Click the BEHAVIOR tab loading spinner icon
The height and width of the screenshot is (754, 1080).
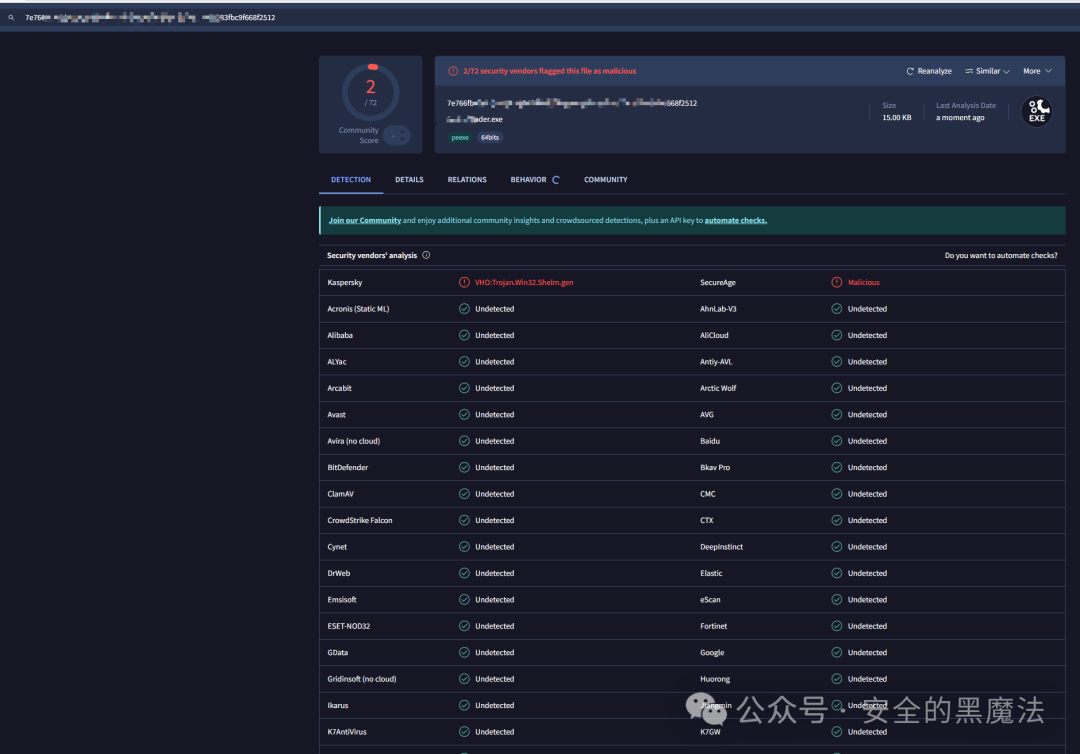tap(556, 180)
